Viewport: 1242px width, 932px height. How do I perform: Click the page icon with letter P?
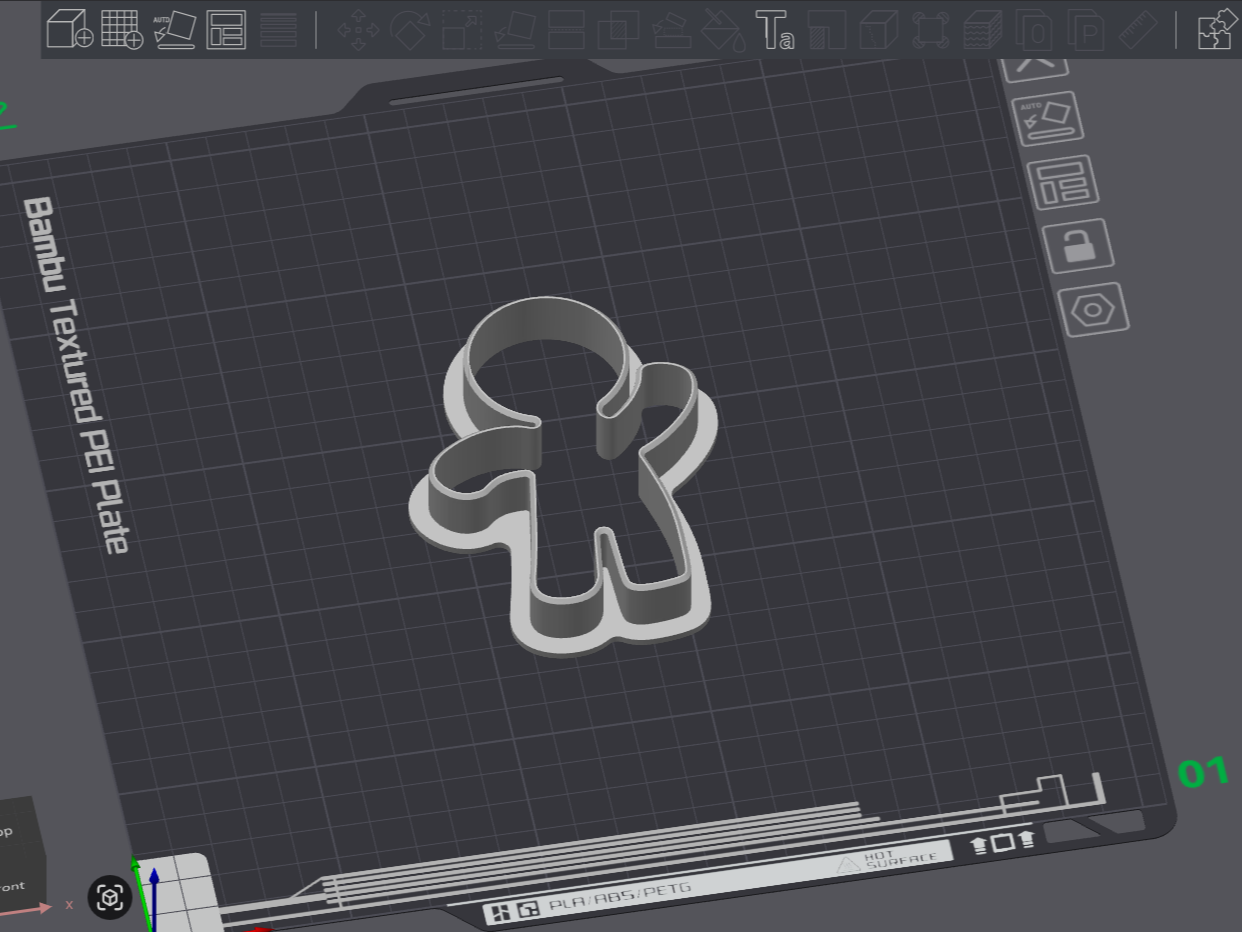pyautogui.click(x=1087, y=29)
